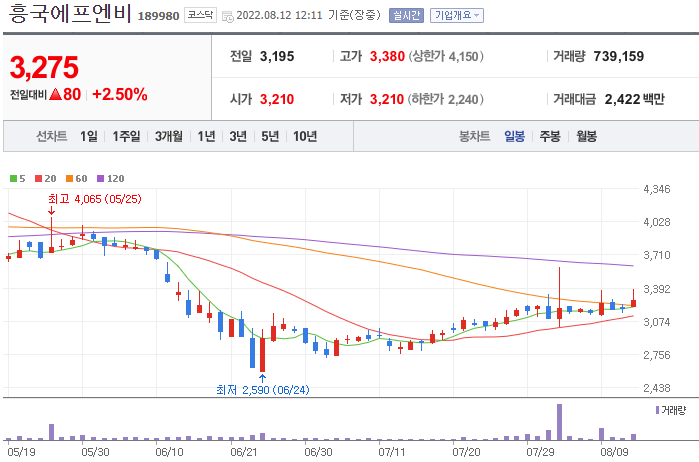
Task: Select the 5년 line chart tab
Action: pos(270,136)
